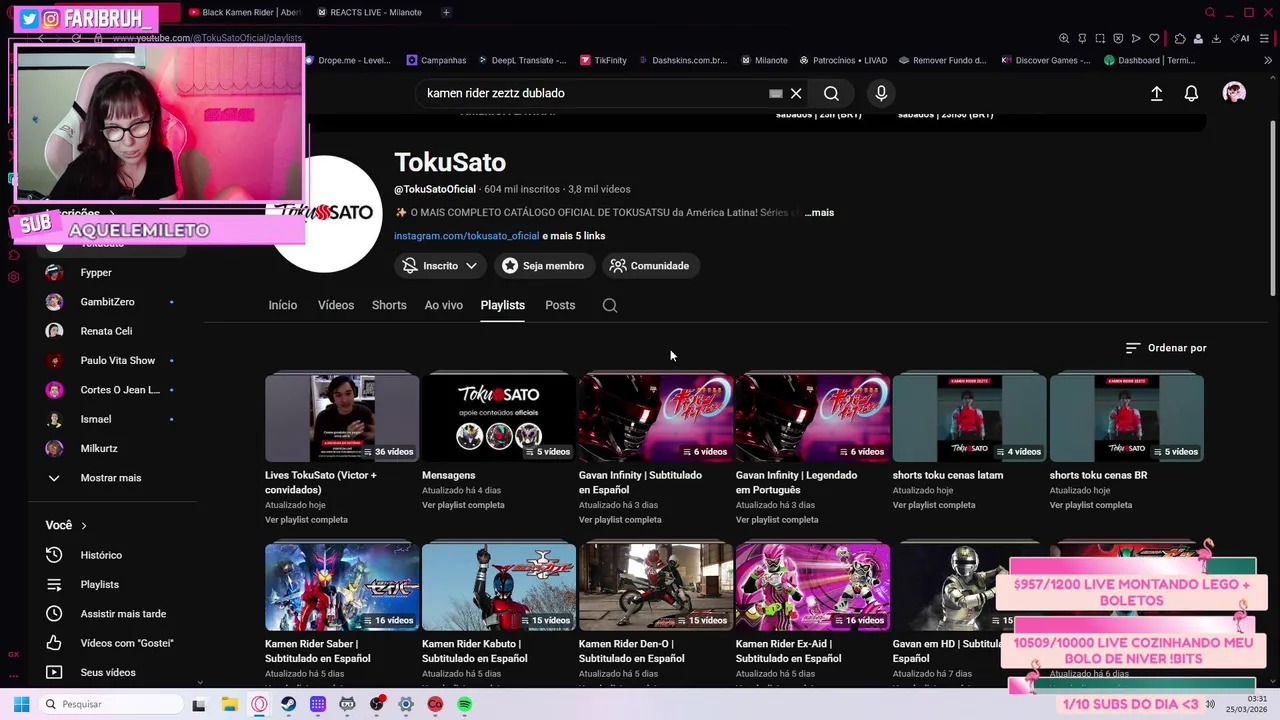Image resolution: width=1280 pixels, height=720 pixels.
Task: Switch to the Vídeos channel tab
Action: tap(336, 305)
